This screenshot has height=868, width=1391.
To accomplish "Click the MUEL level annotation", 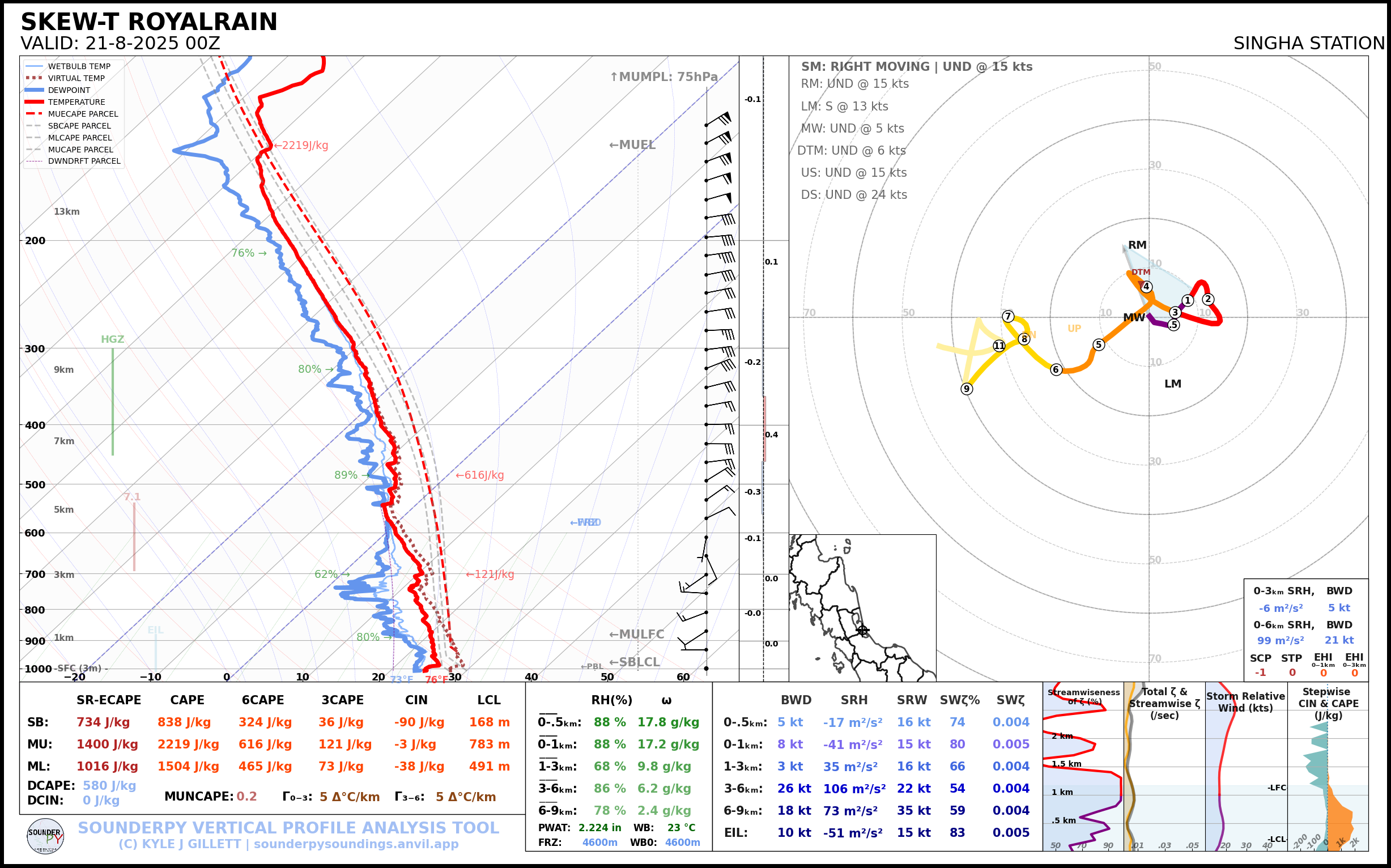I will (632, 145).
